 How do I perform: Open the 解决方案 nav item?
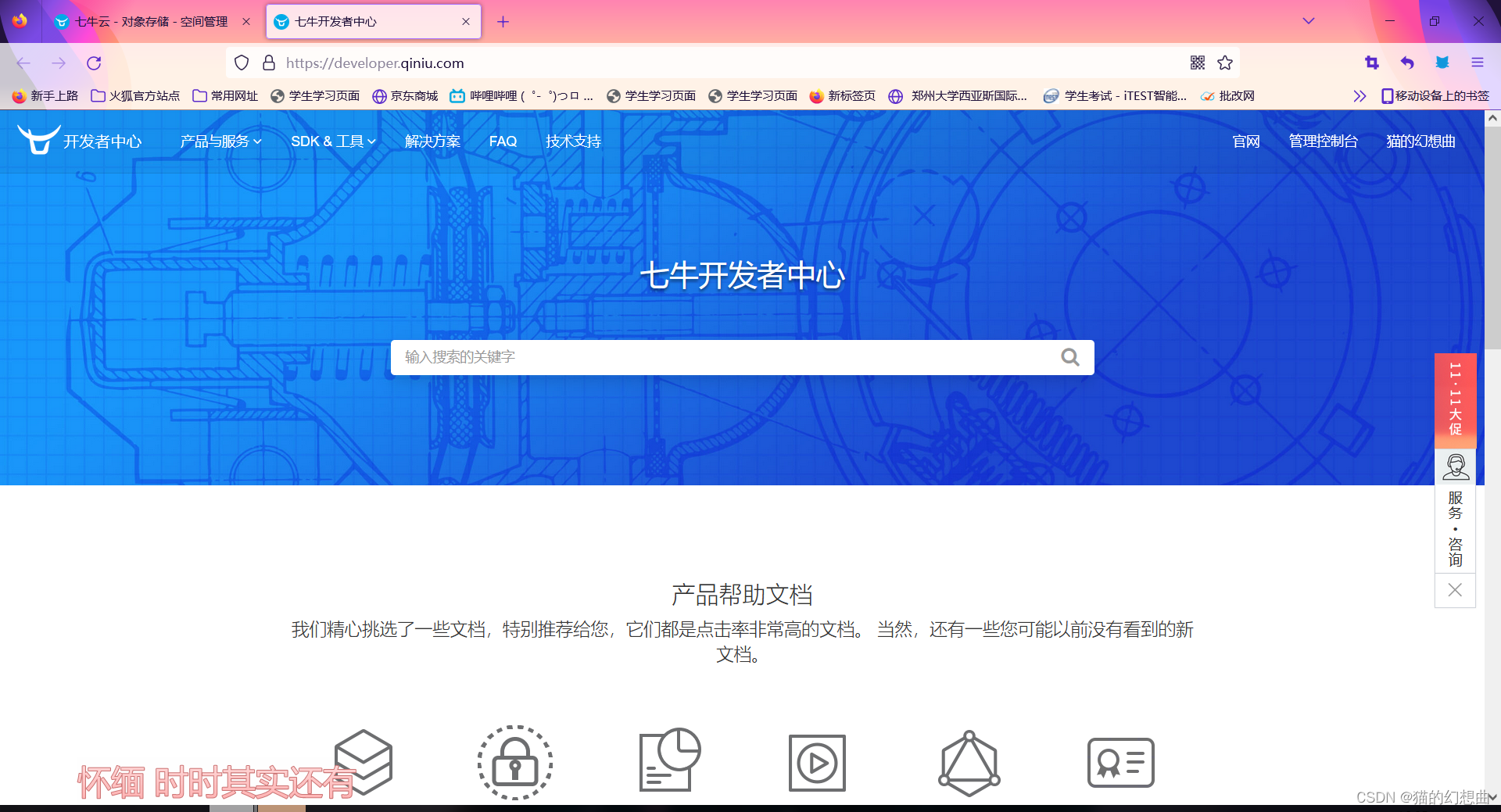click(x=432, y=141)
